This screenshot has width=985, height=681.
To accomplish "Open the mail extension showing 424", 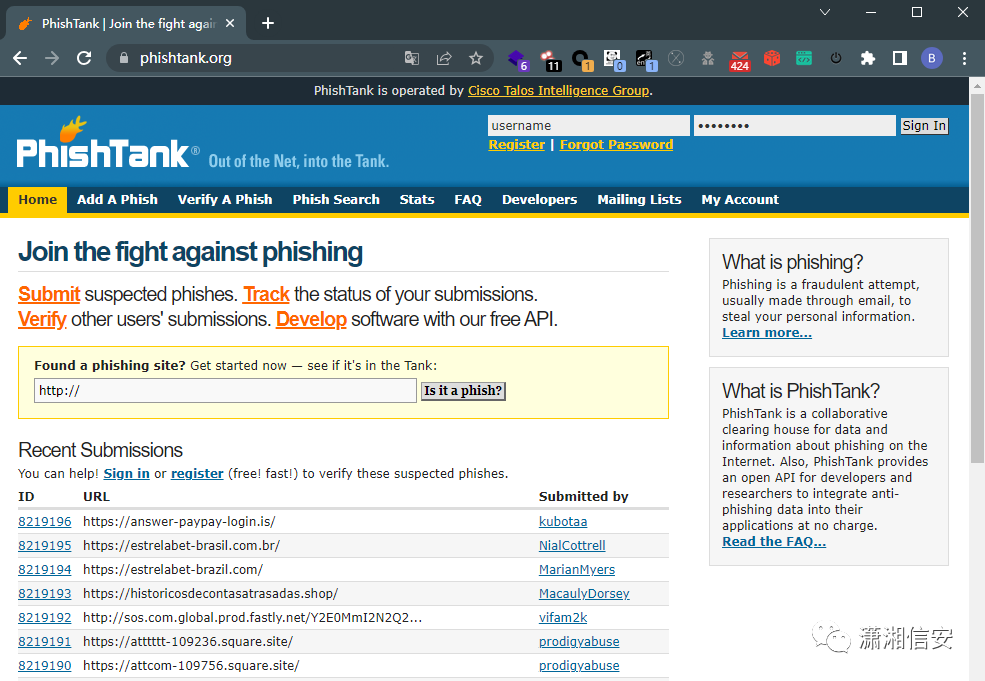I will (x=740, y=60).
